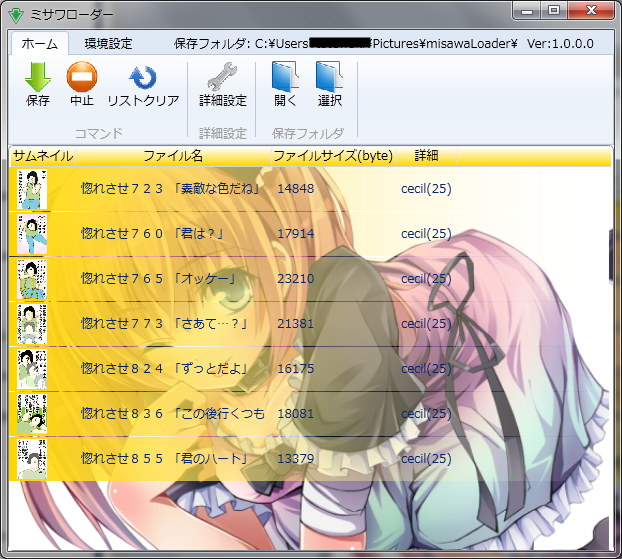Click the 保存フォルダ path text
Screen dimensions: 622x559
coord(346,44)
